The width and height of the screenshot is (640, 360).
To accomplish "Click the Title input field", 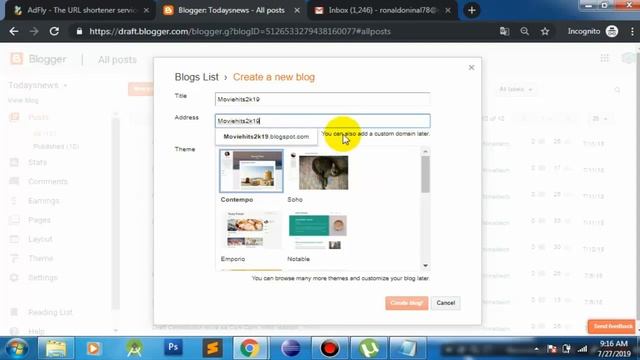I will (x=322, y=99).
